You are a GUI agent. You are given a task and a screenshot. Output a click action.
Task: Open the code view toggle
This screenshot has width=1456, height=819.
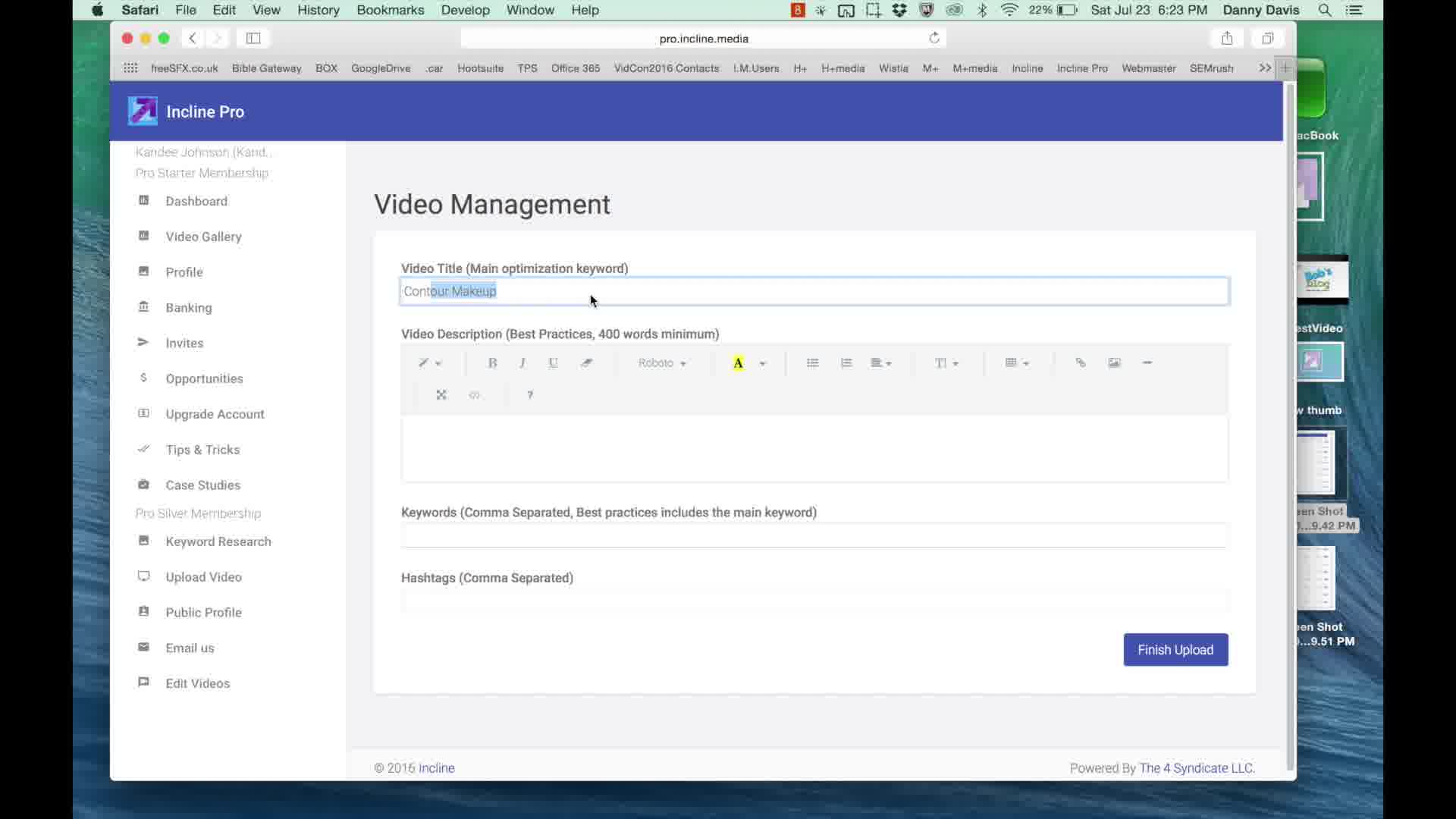pyautogui.click(x=475, y=395)
